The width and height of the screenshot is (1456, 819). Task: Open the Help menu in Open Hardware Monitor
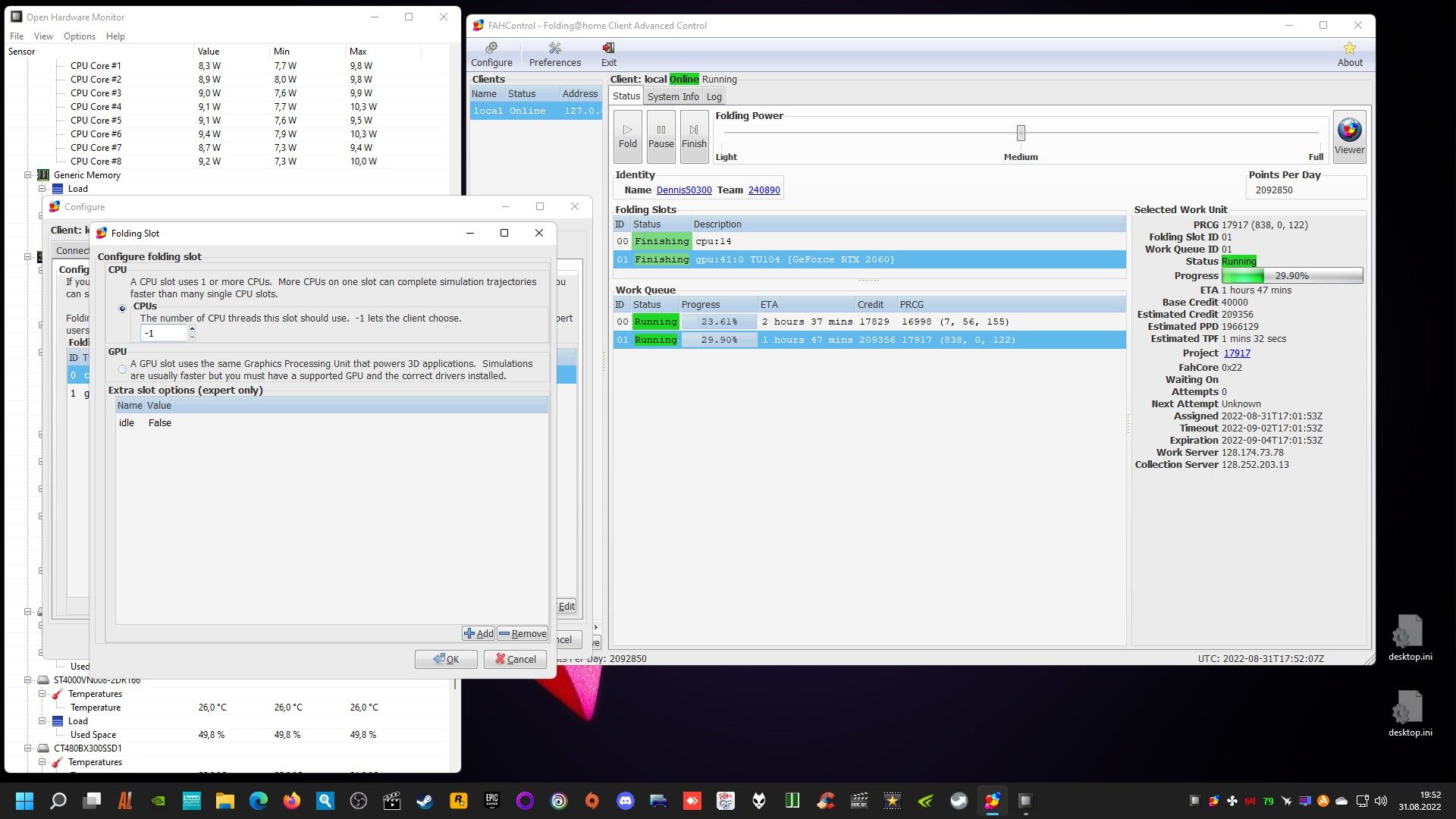point(115,36)
